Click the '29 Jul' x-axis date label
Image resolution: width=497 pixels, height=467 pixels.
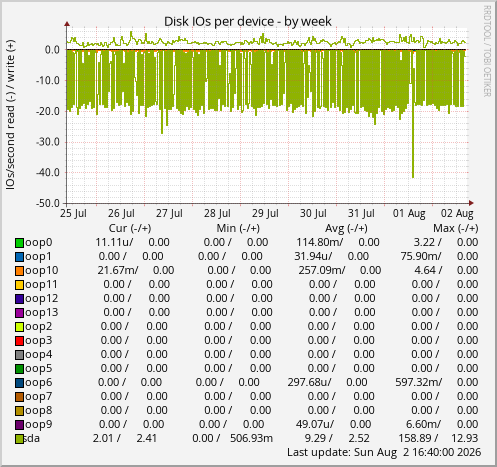click(x=265, y=213)
